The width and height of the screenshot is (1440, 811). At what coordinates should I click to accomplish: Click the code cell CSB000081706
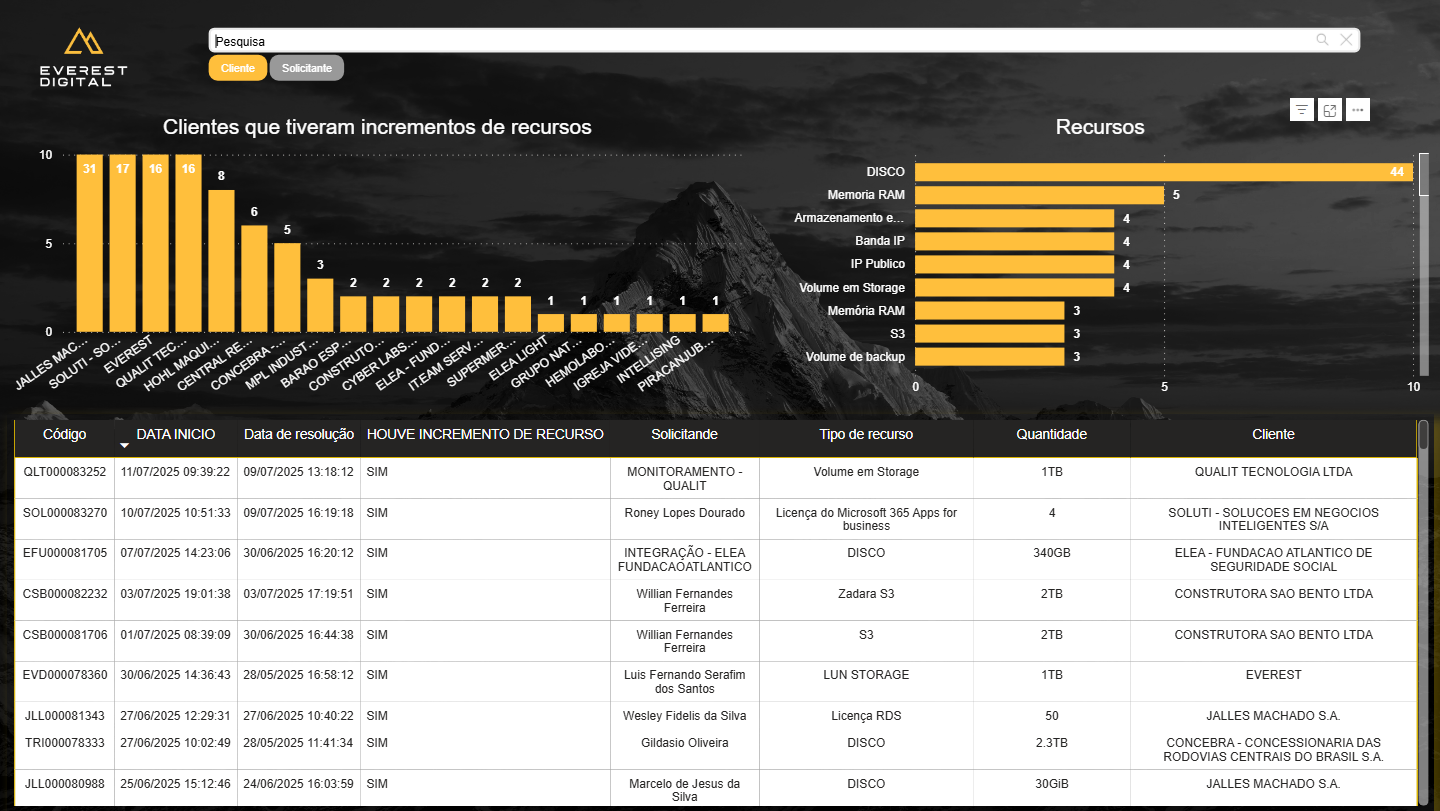click(65, 635)
